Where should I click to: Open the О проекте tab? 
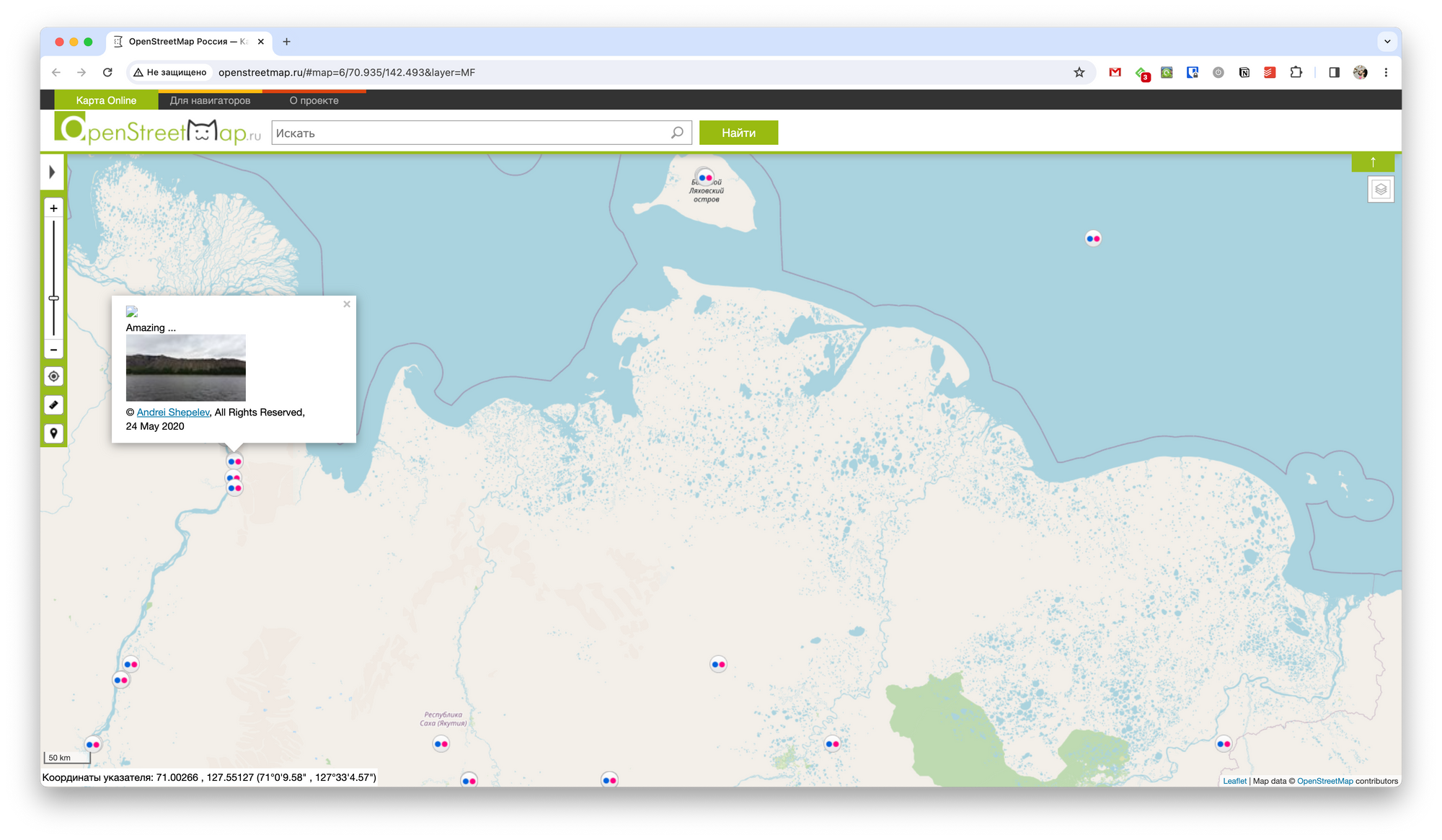click(x=314, y=100)
